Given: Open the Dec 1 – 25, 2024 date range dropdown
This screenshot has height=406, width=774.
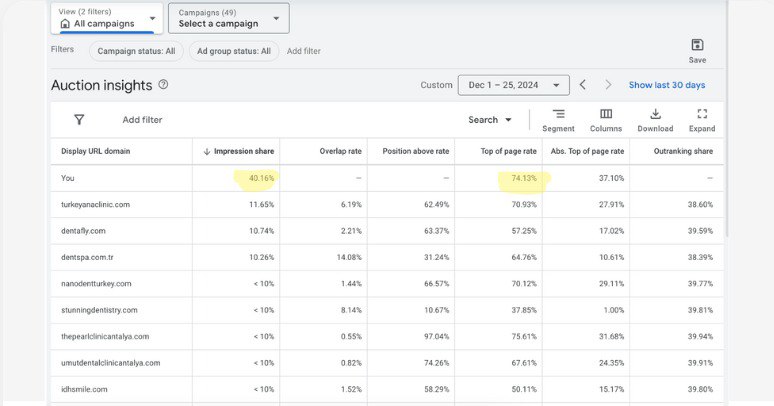Looking at the screenshot, I should 513,85.
